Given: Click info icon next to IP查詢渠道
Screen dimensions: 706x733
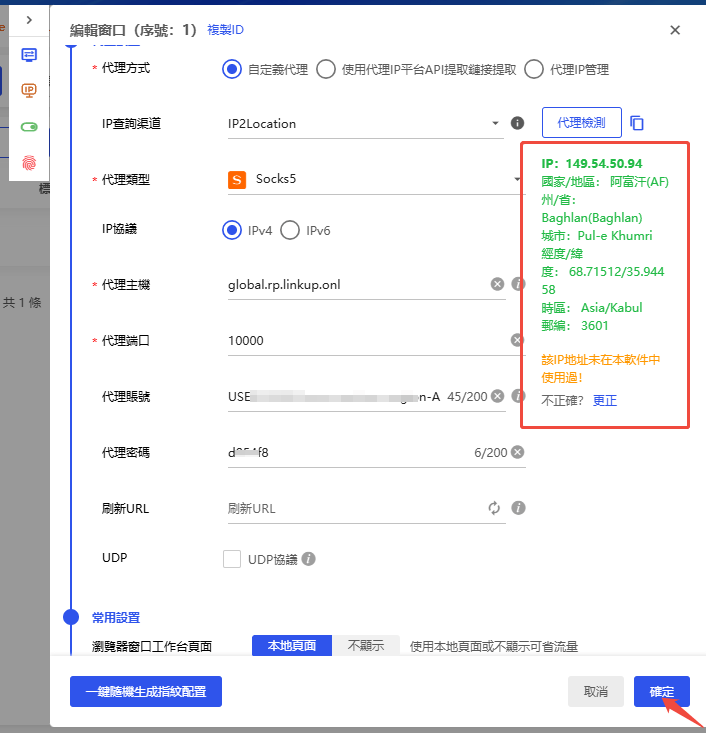Looking at the screenshot, I should (x=517, y=123).
